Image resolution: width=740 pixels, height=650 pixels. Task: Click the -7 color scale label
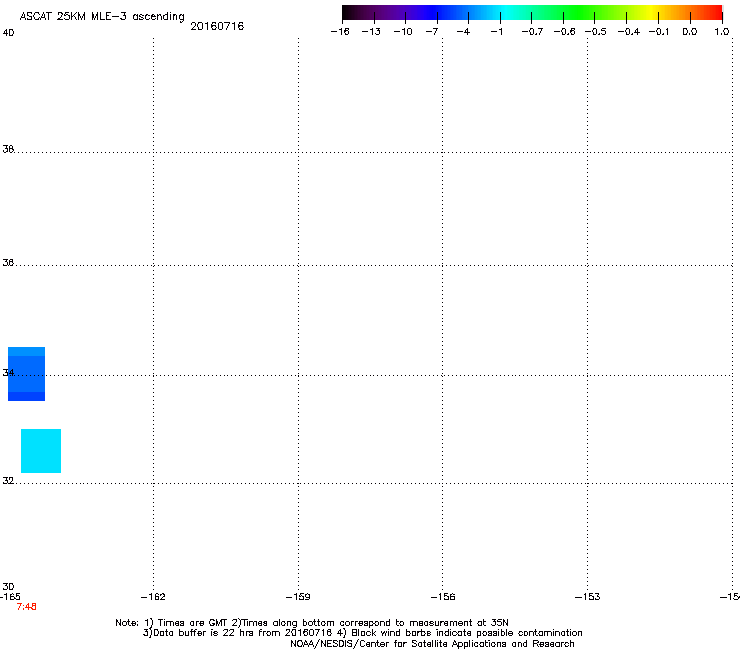pyautogui.click(x=432, y=32)
